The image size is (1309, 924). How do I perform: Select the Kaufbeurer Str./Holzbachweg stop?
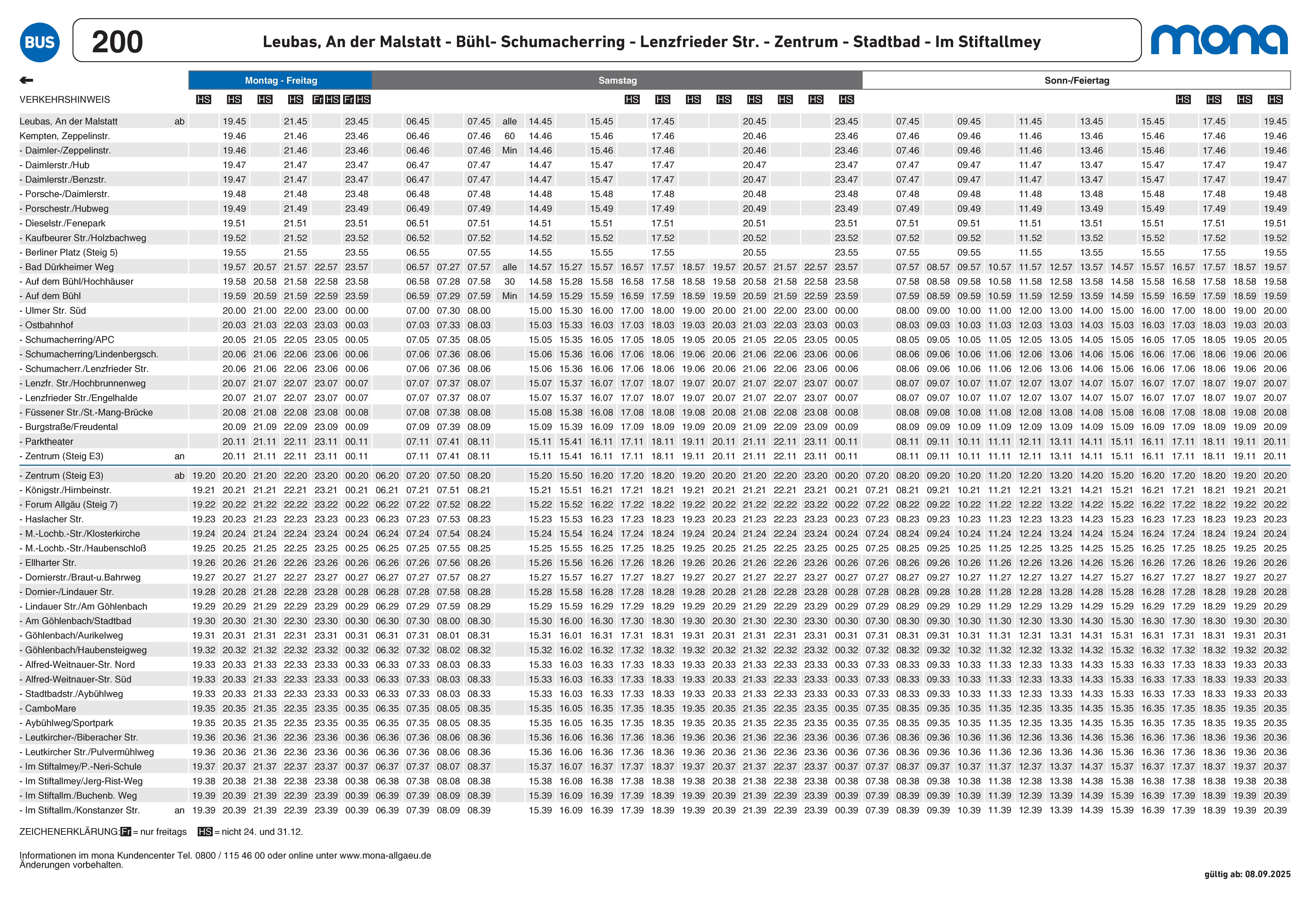tap(83, 238)
